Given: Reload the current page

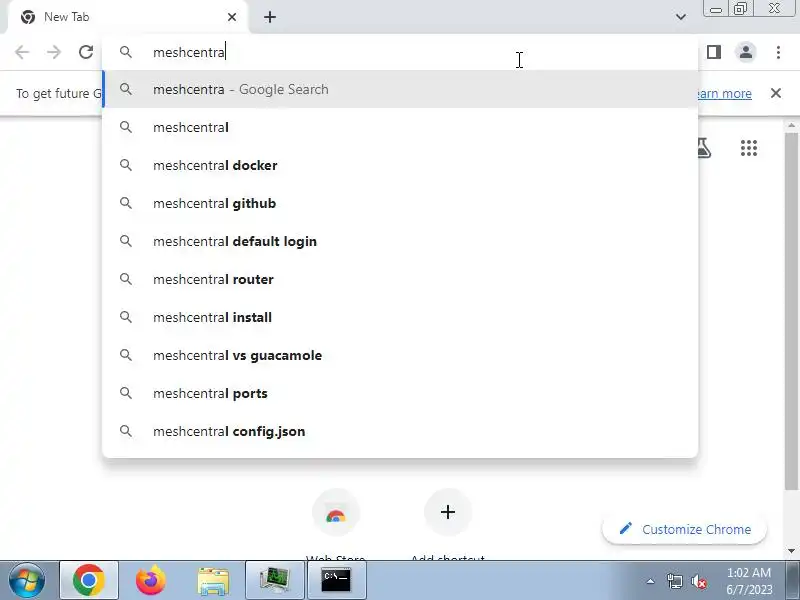Looking at the screenshot, I should coord(86,52).
